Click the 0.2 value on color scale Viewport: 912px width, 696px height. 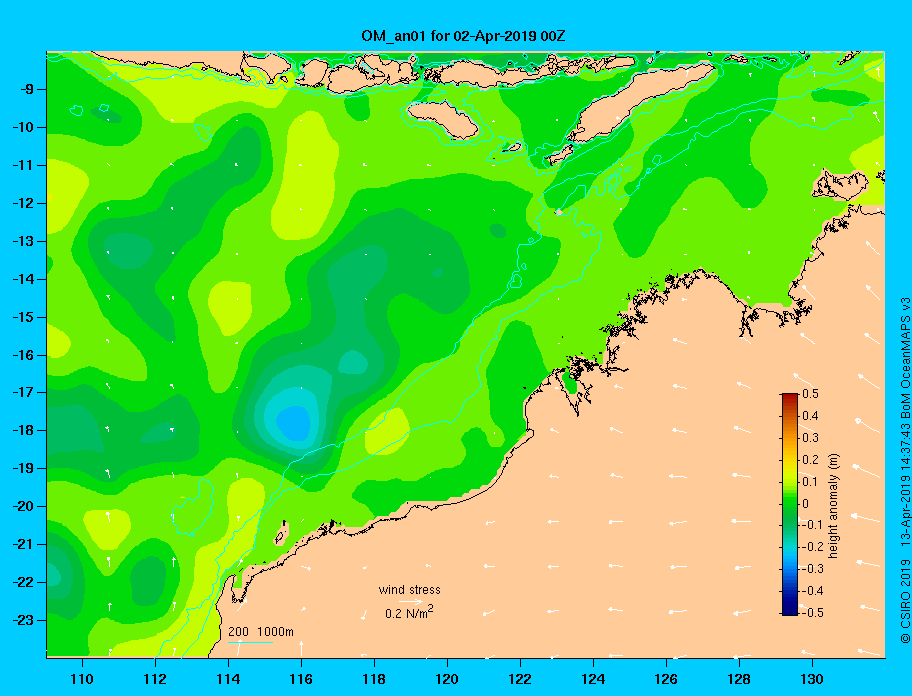(x=810, y=459)
